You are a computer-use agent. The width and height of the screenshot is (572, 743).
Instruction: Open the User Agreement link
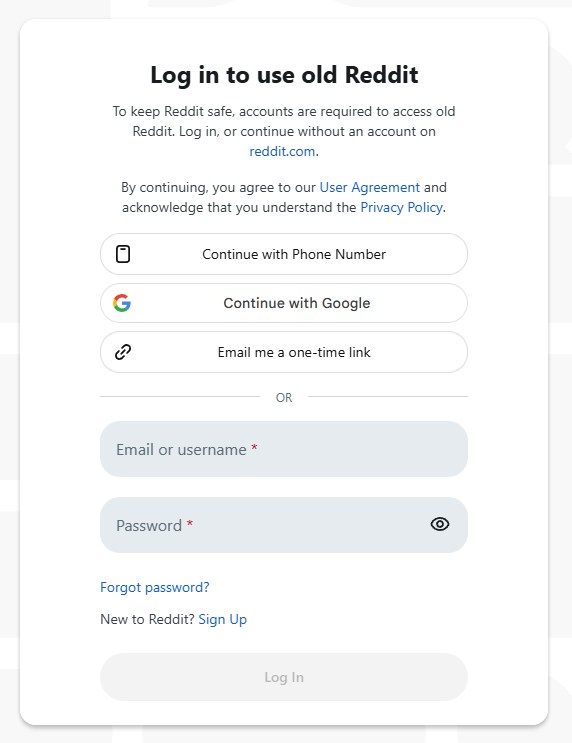370,188
